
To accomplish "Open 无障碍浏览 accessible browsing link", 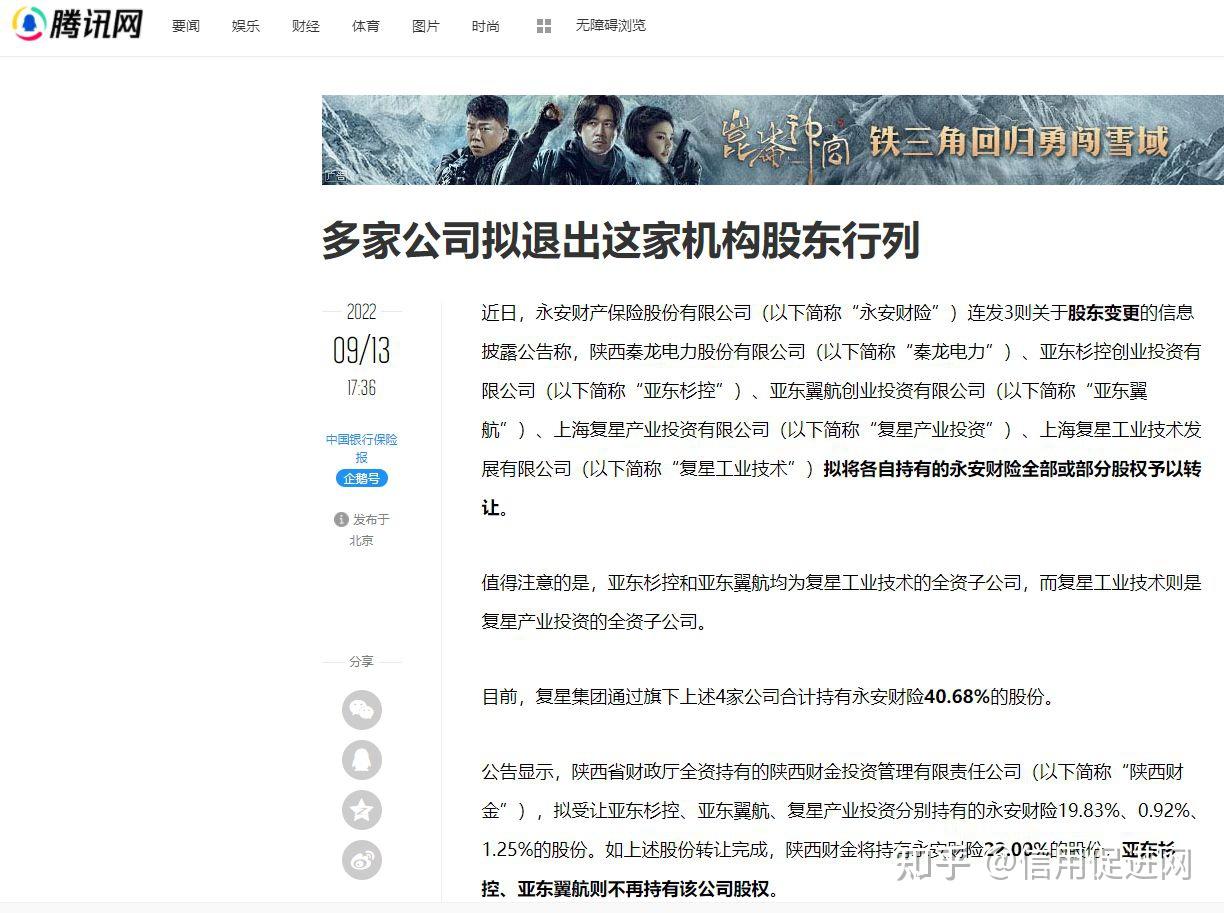I will 611,26.
